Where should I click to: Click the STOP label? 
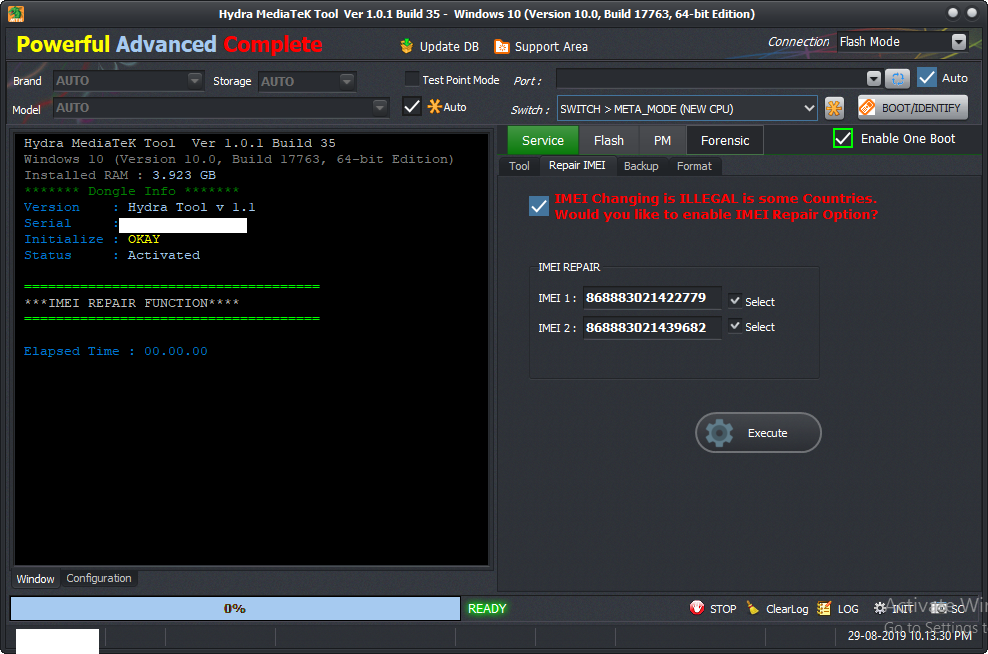pyautogui.click(x=723, y=609)
